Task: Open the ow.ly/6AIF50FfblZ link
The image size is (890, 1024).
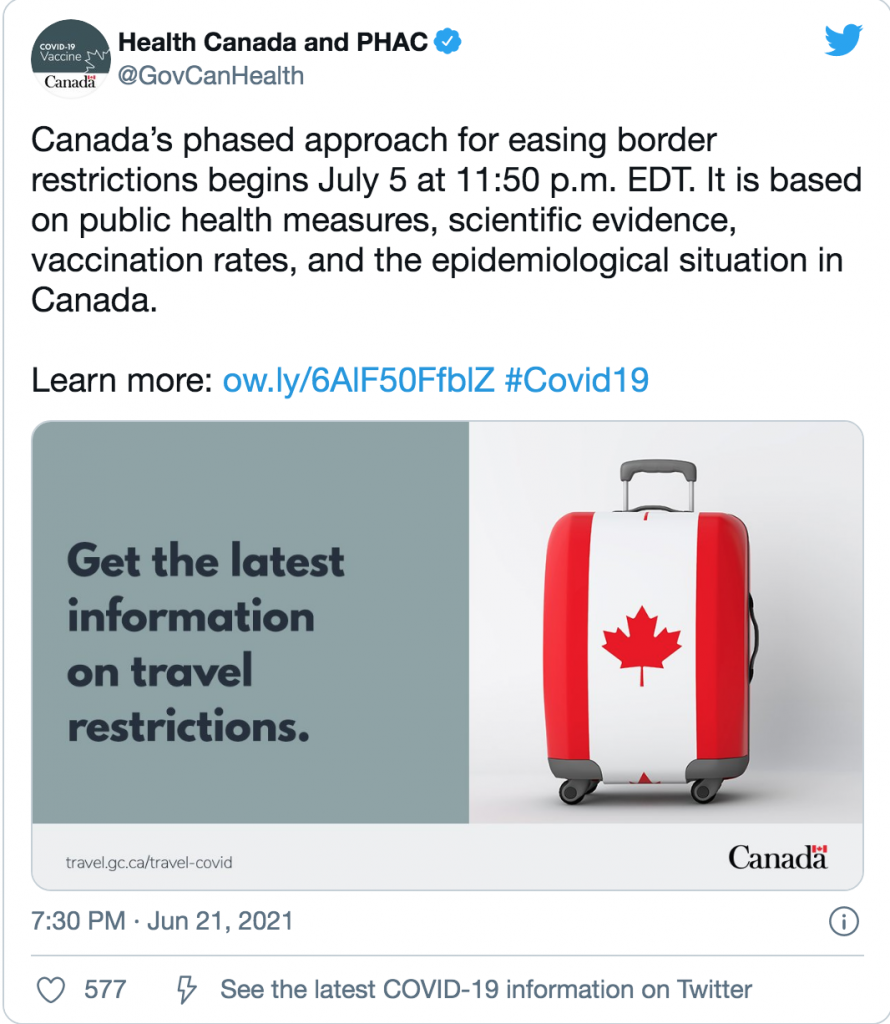Action: (x=358, y=380)
